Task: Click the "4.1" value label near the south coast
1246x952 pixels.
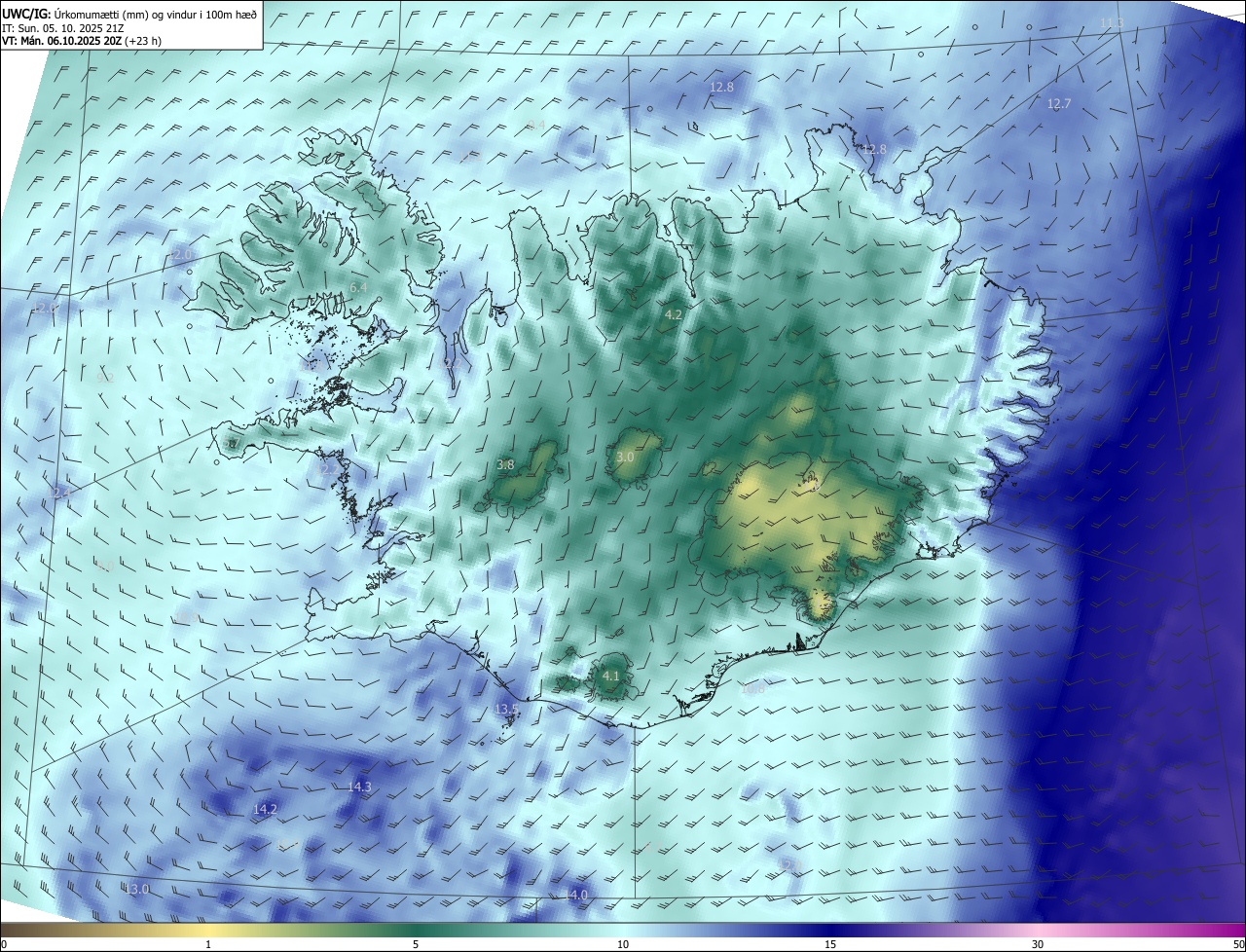Action: 611,675
